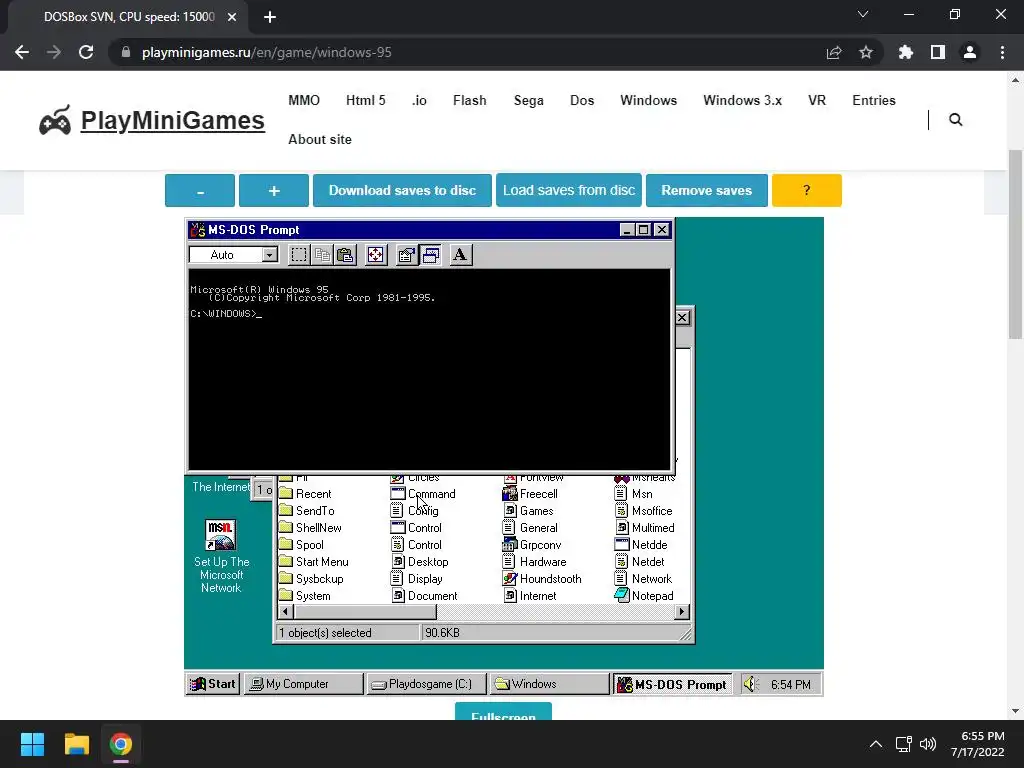
Task: Select the Config file
Action: [414, 511]
